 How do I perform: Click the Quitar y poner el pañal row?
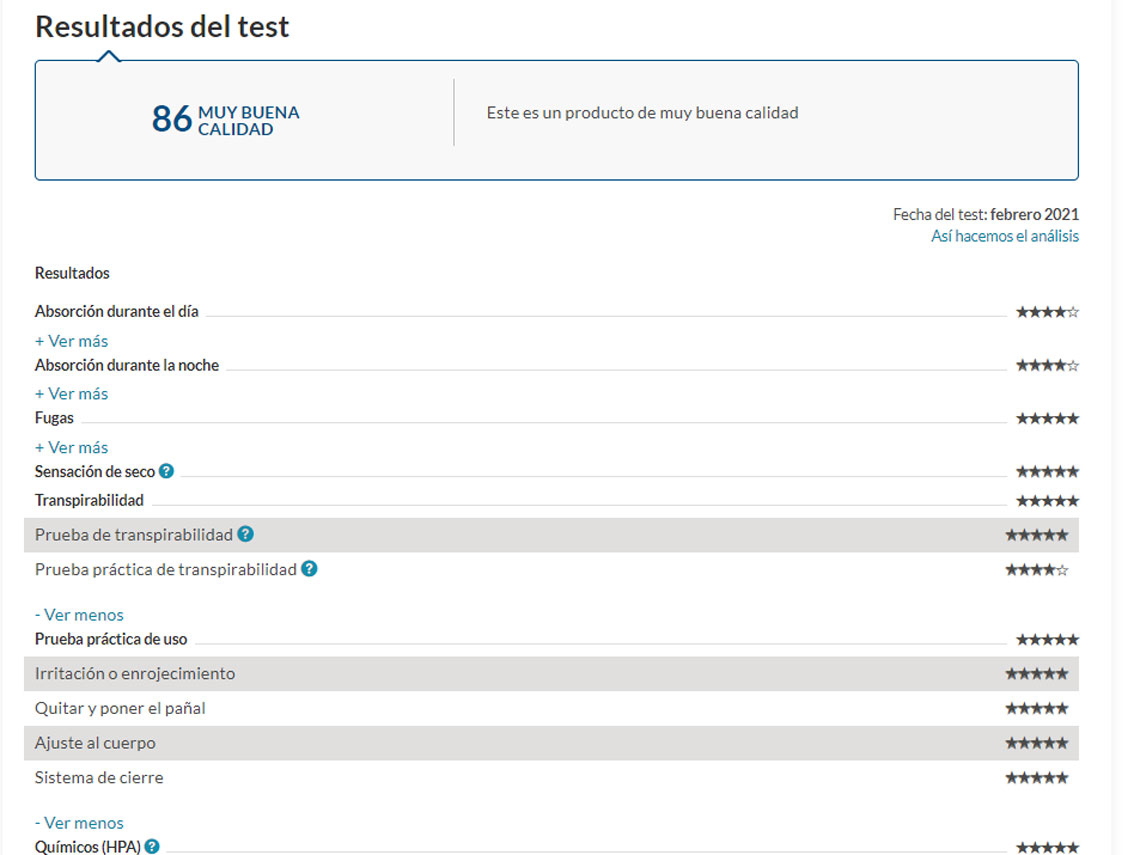click(x=120, y=709)
